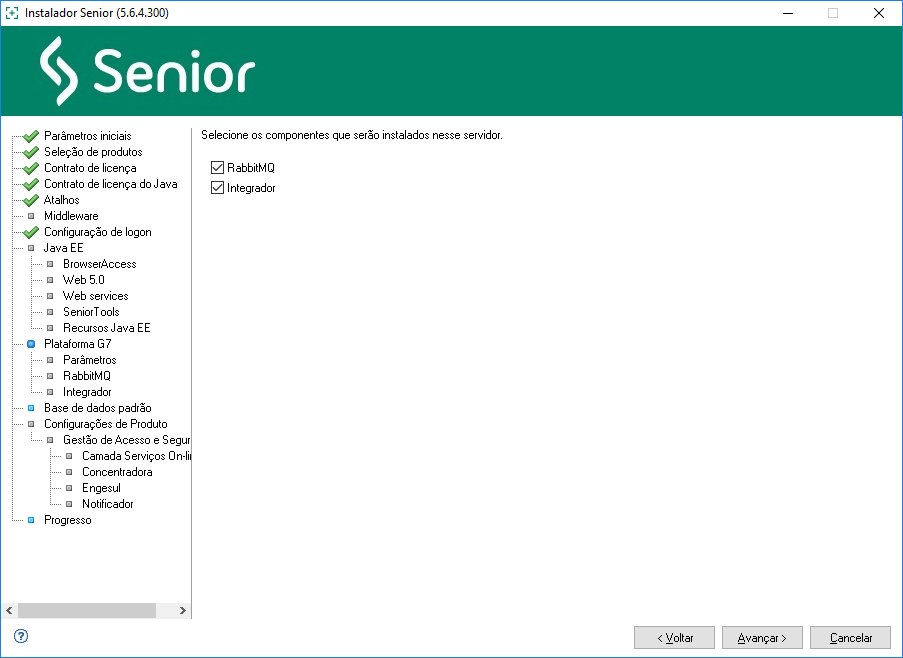Click the square icon beside SeniorTools
This screenshot has width=903, height=658.
tap(50, 312)
